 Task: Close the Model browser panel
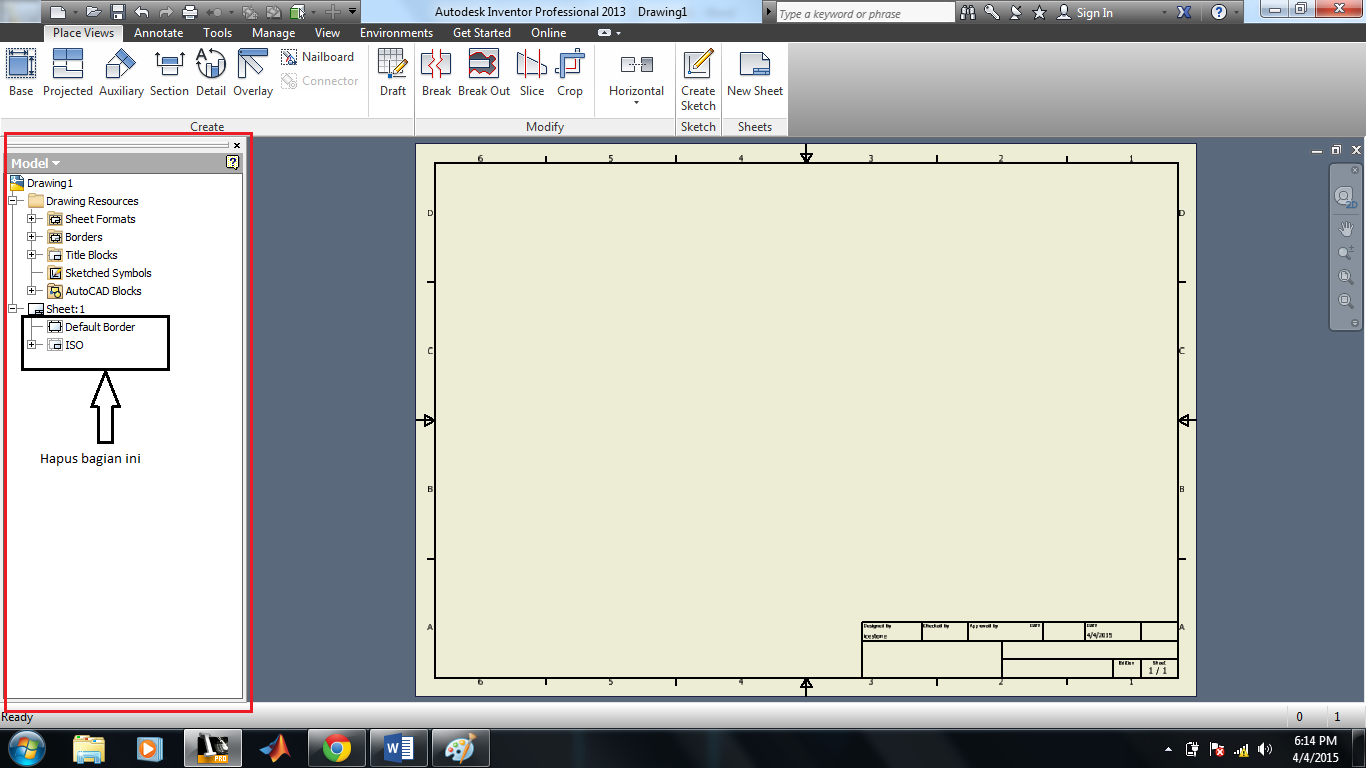point(237,146)
